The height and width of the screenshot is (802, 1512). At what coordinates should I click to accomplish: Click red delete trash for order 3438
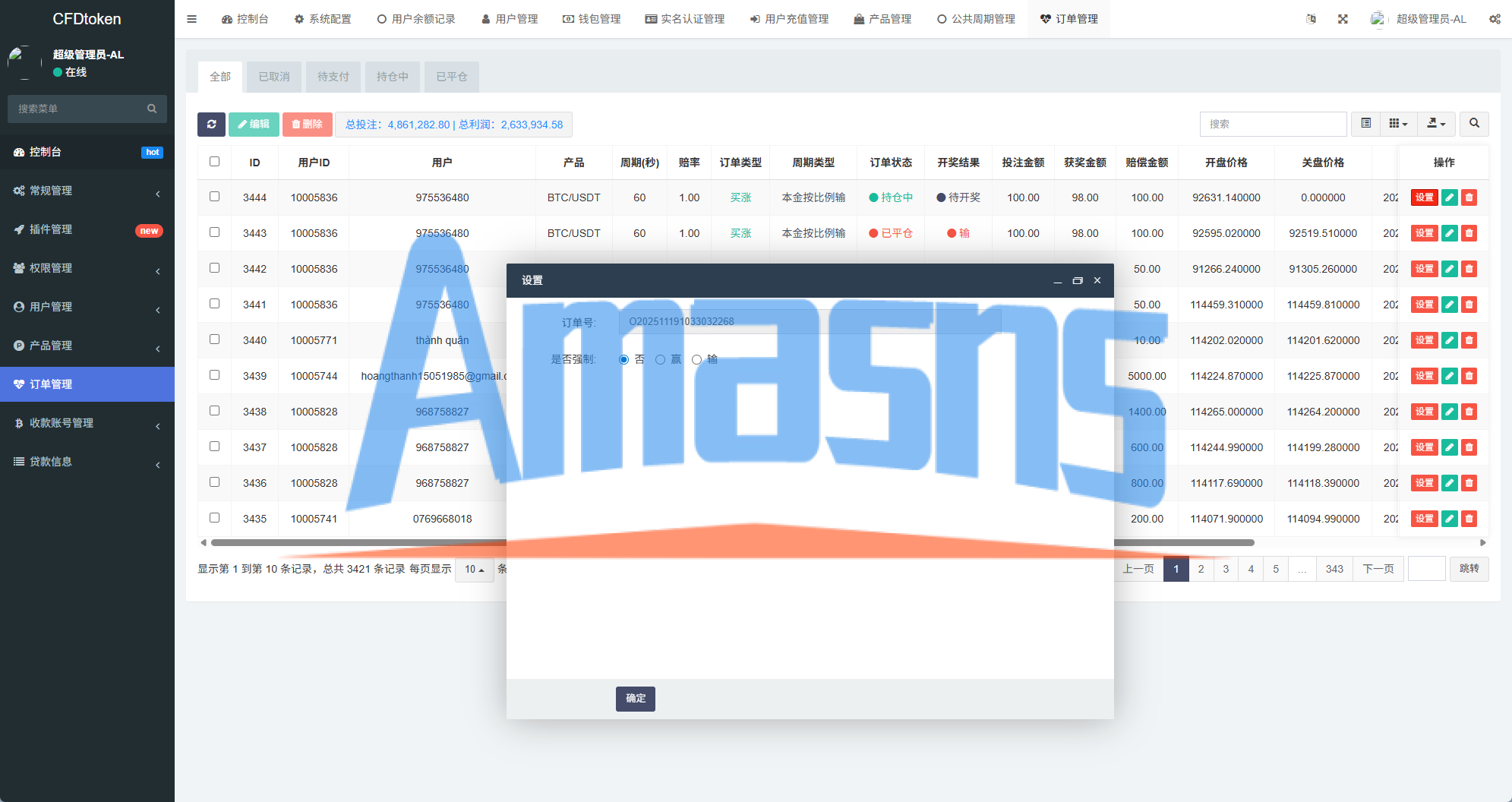pos(1469,412)
